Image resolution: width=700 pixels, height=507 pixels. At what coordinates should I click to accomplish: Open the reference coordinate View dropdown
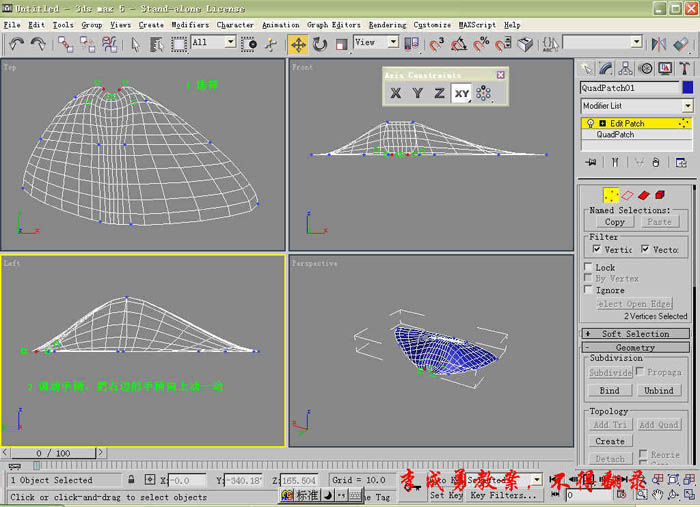click(393, 42)
